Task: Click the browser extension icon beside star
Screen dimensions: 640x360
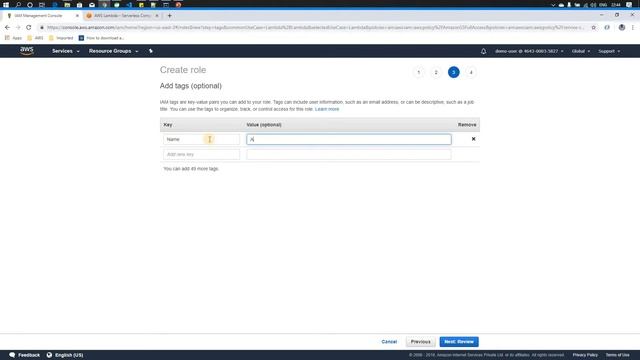Action: 607,27
